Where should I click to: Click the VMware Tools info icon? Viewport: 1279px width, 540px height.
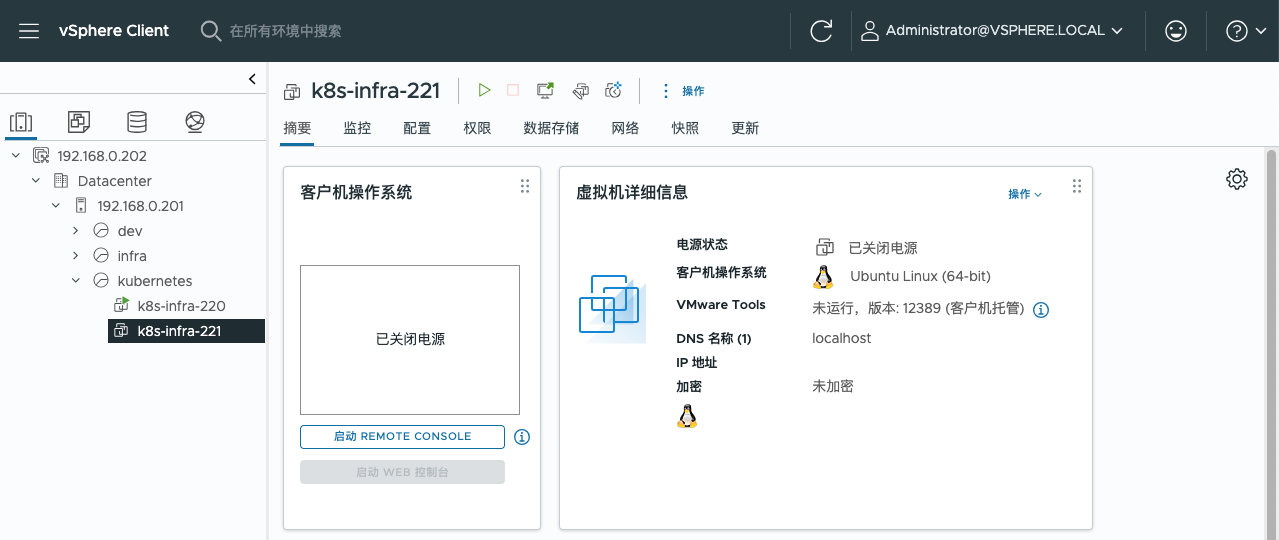[1040, 310]
